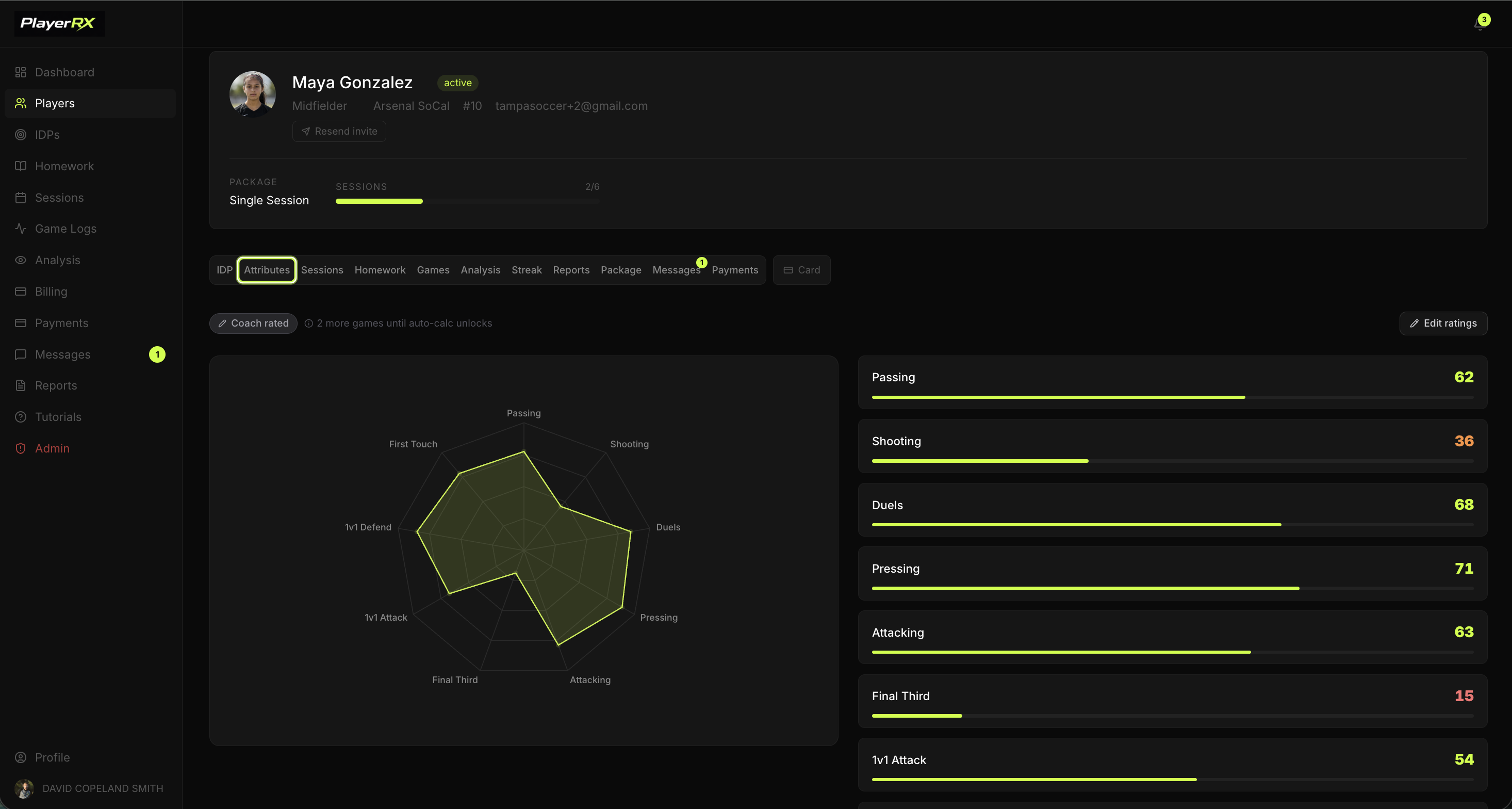Click the Duels attribute card

coord(1172,510)
